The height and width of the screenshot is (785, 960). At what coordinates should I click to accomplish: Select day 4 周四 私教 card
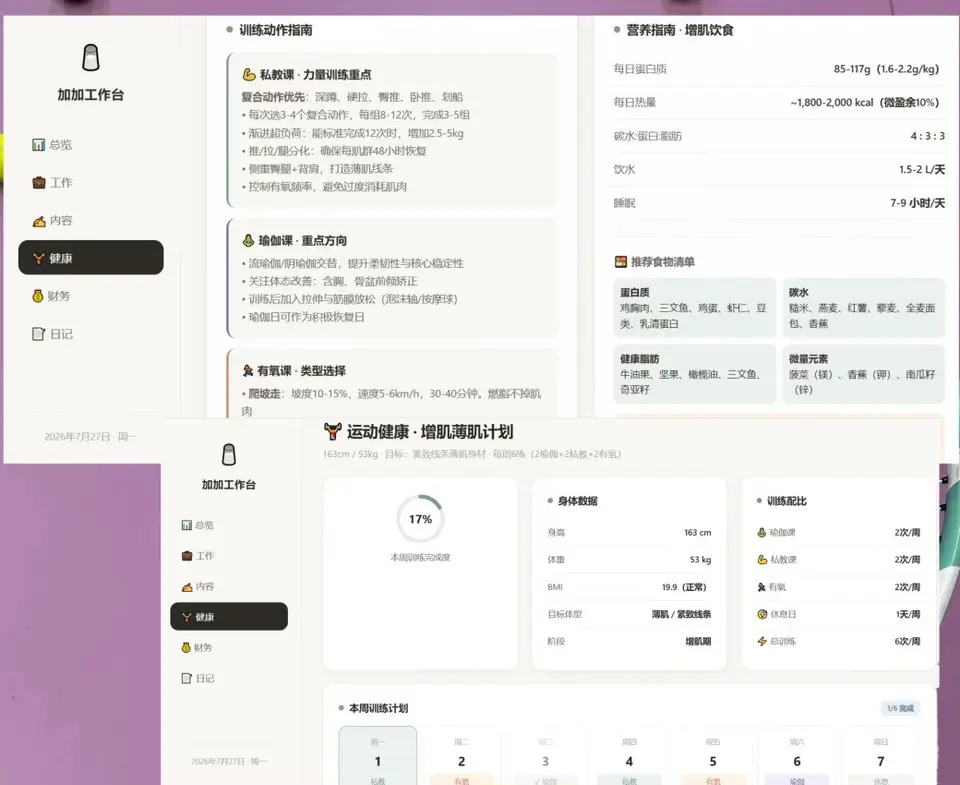point(629,757)
